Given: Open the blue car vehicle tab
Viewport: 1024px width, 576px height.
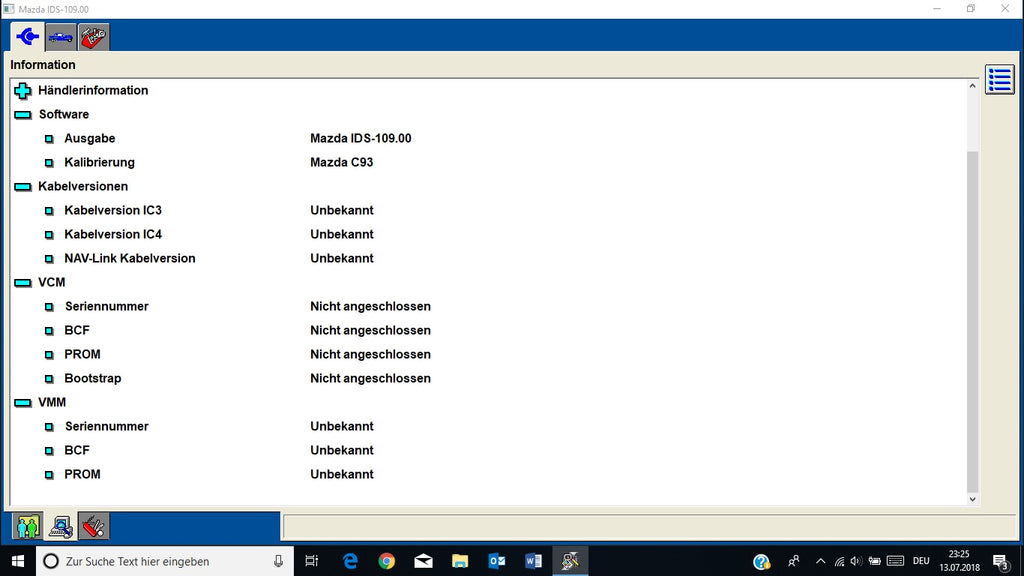Looking at the screenshot, I should [60, 37].
